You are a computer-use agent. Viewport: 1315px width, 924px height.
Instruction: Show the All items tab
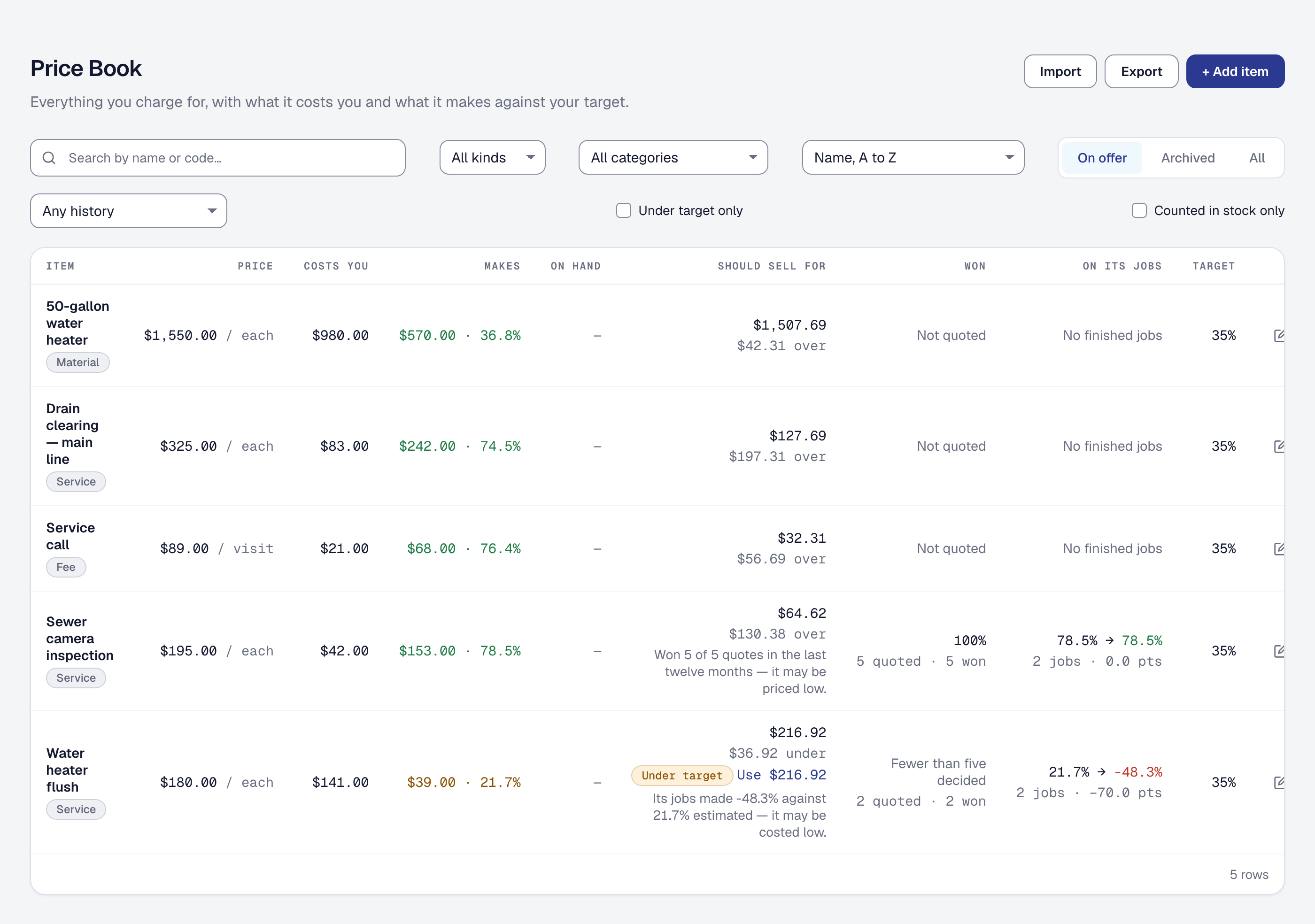[x=1257, y=157]
